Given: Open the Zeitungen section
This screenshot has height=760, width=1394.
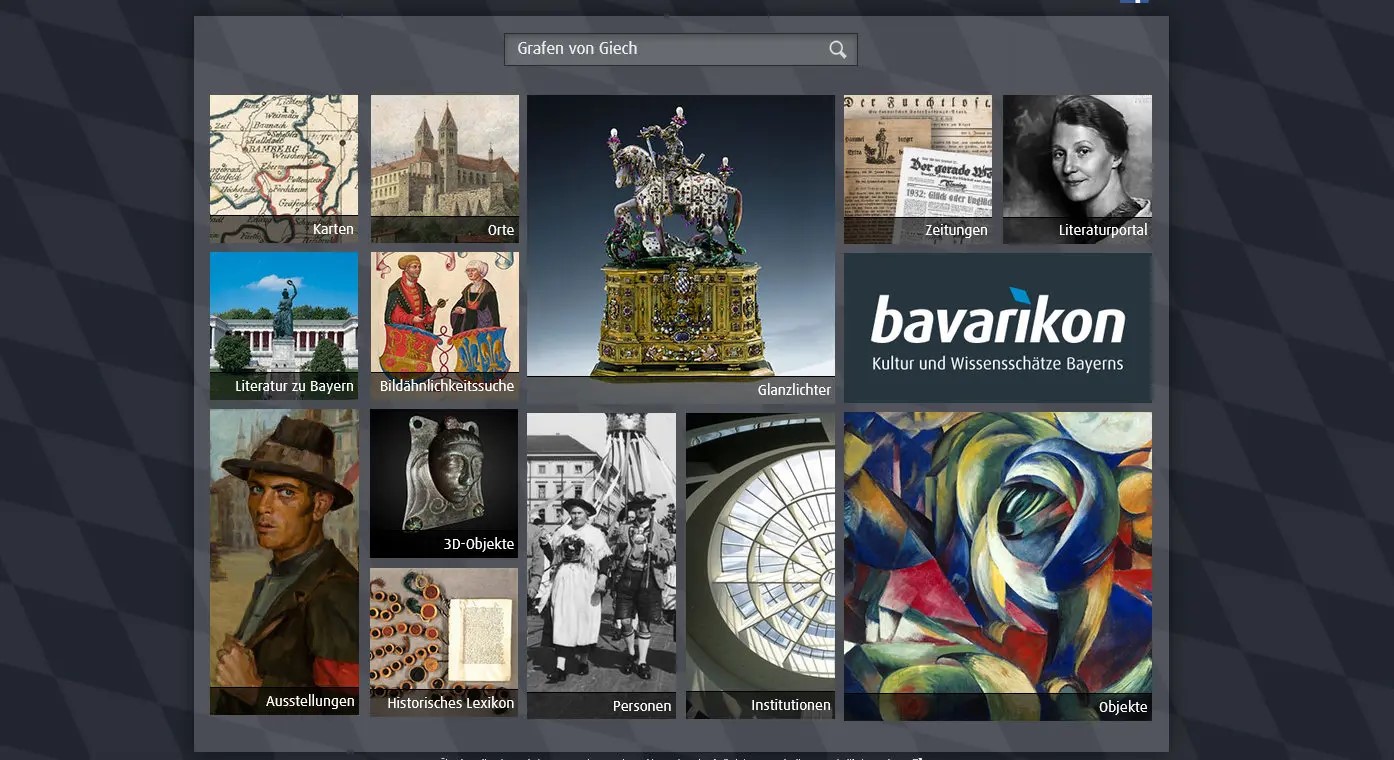Looking at the screenshot, I should (x=918, y=168).
